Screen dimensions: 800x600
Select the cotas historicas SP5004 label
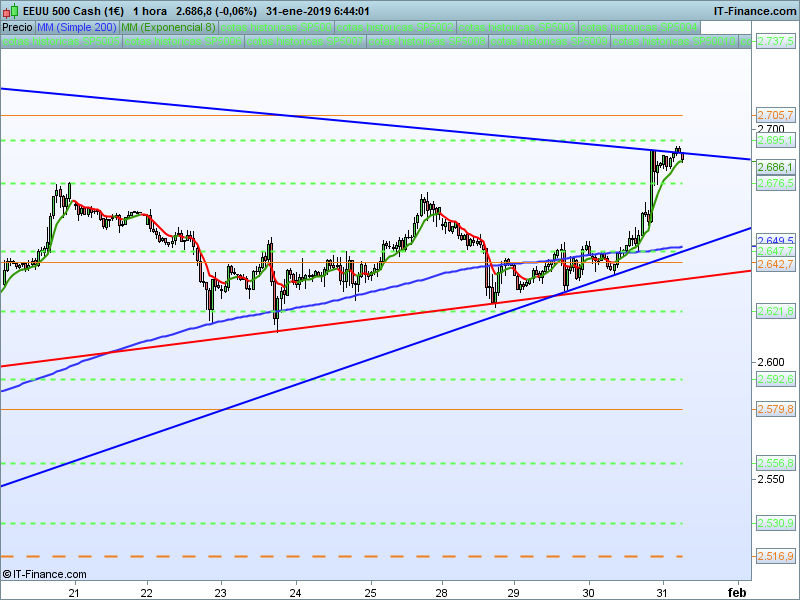639,27
